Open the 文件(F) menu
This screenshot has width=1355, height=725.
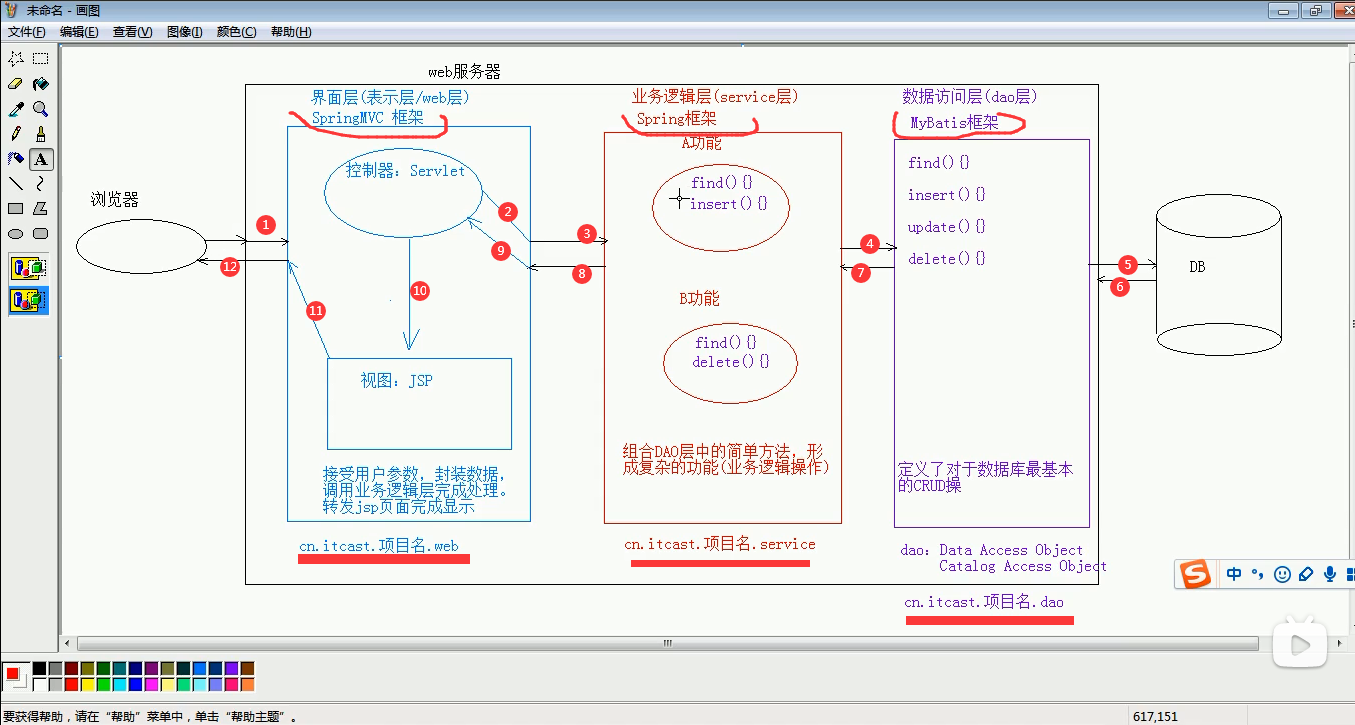click(27, 32)
